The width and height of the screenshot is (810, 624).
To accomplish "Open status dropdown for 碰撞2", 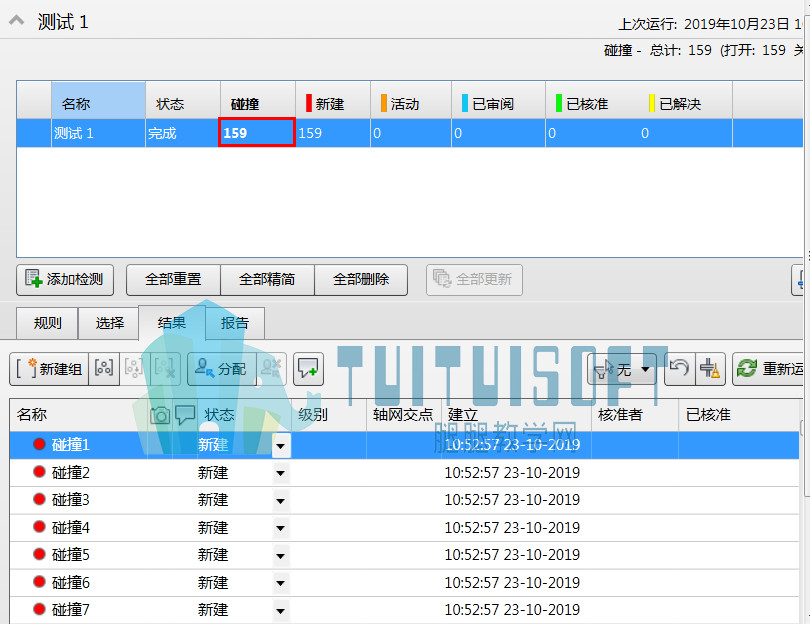I will click(281, 473).
